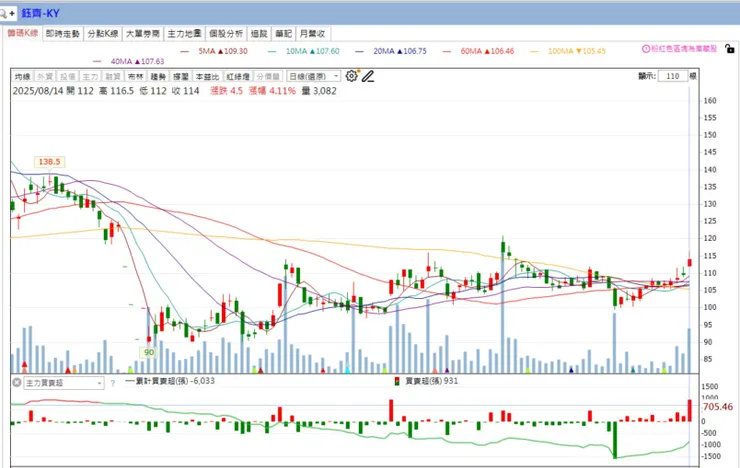The image size is (740, 468).
Task: Toggle the 融資 overlay button
Action: (113, 76)
